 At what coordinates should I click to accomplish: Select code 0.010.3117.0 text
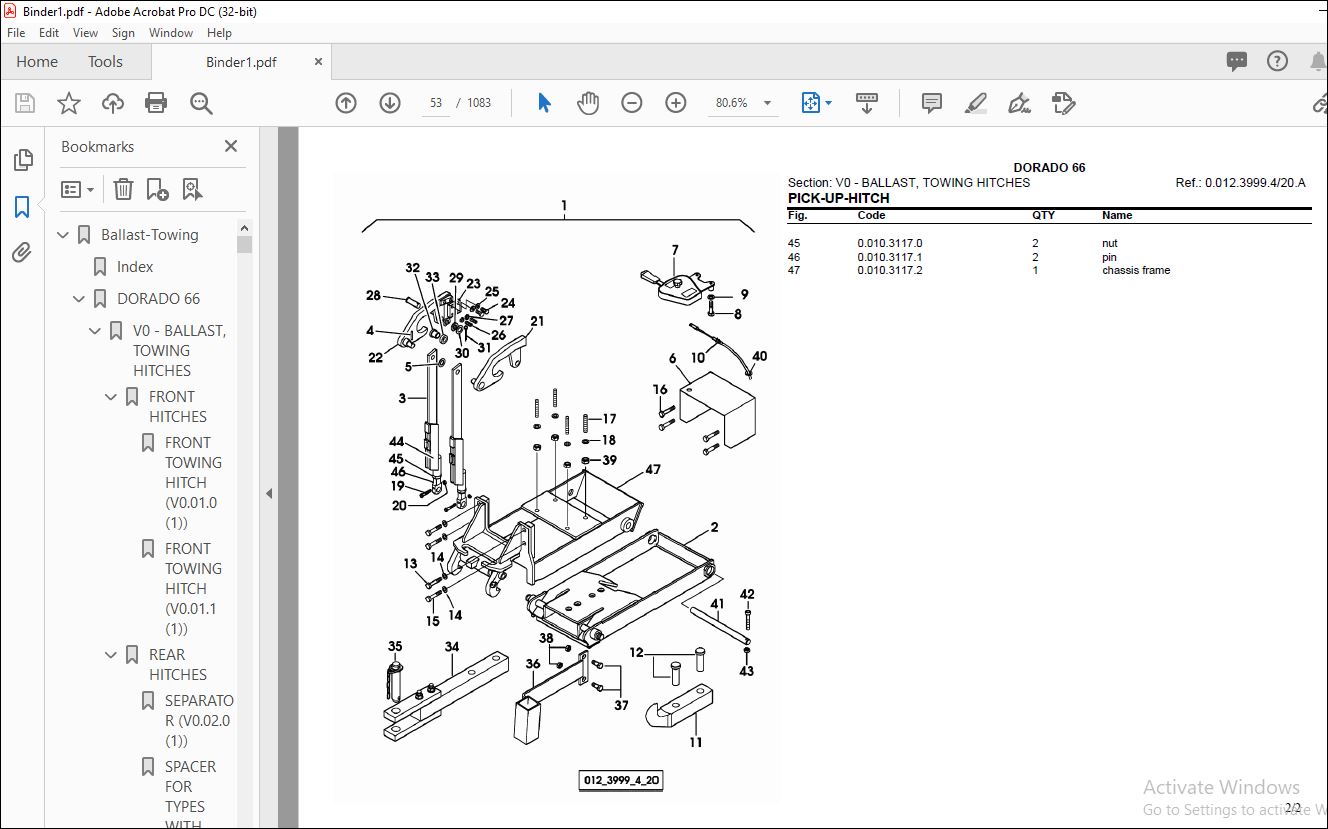coord(890,243)
